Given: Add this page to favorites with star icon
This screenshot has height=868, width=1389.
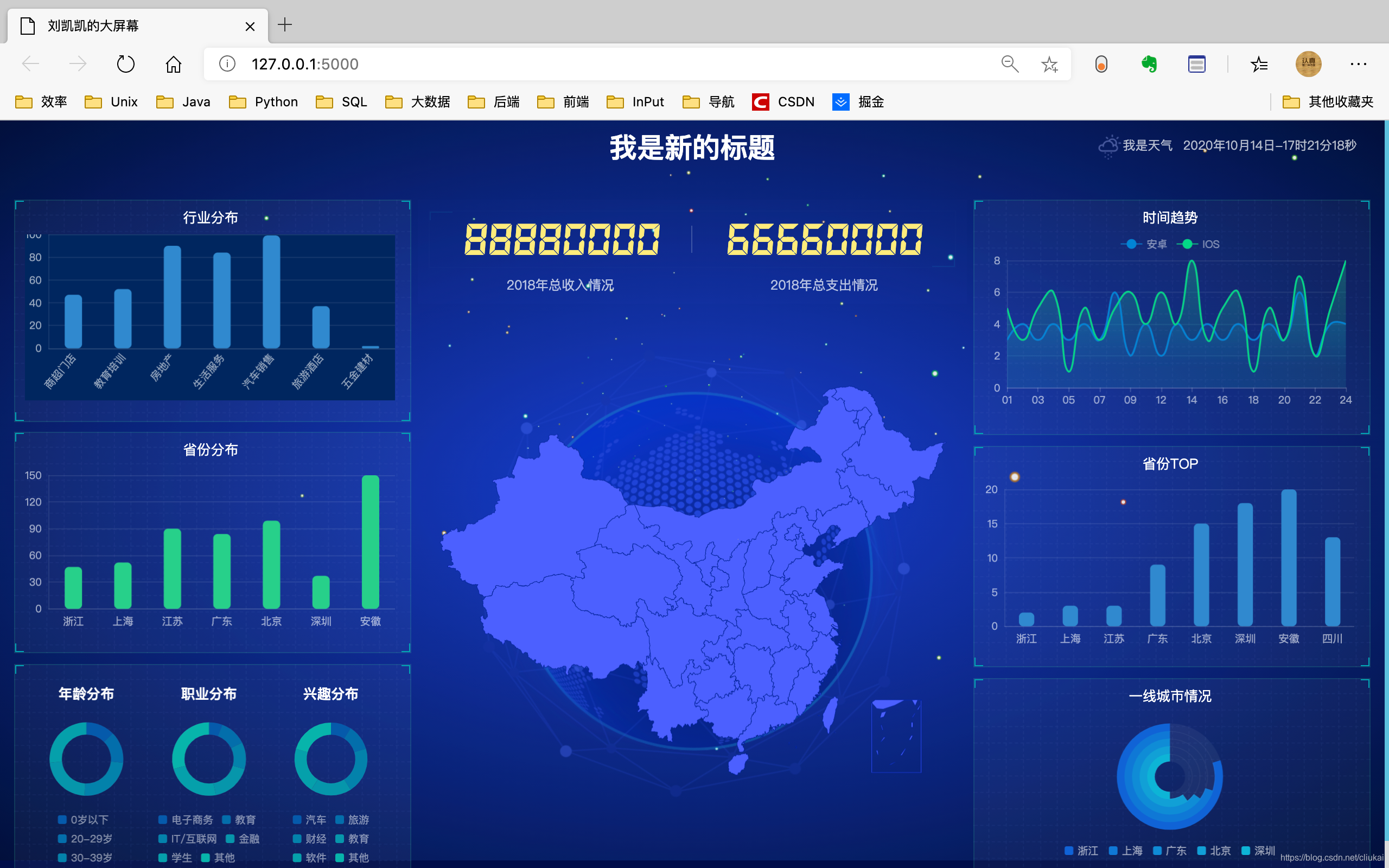Looking at the screenshot, I should (1049, 63).
